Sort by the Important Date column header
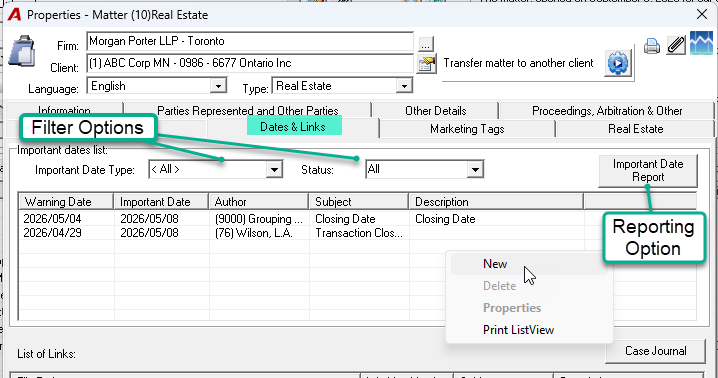 tap(161, 202)
